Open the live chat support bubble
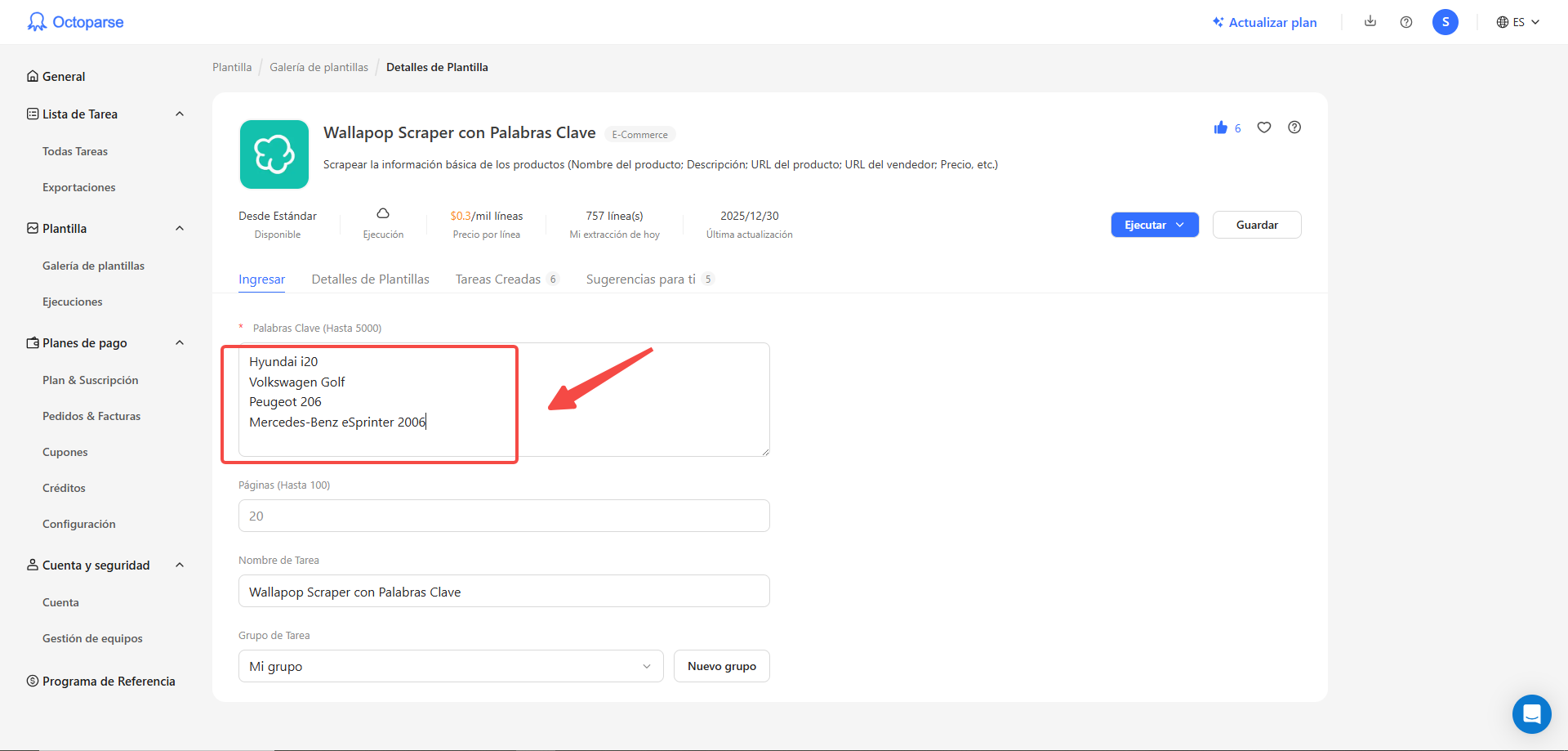The width and height of the screenshot is (1568, 751). coord(1531,714)
